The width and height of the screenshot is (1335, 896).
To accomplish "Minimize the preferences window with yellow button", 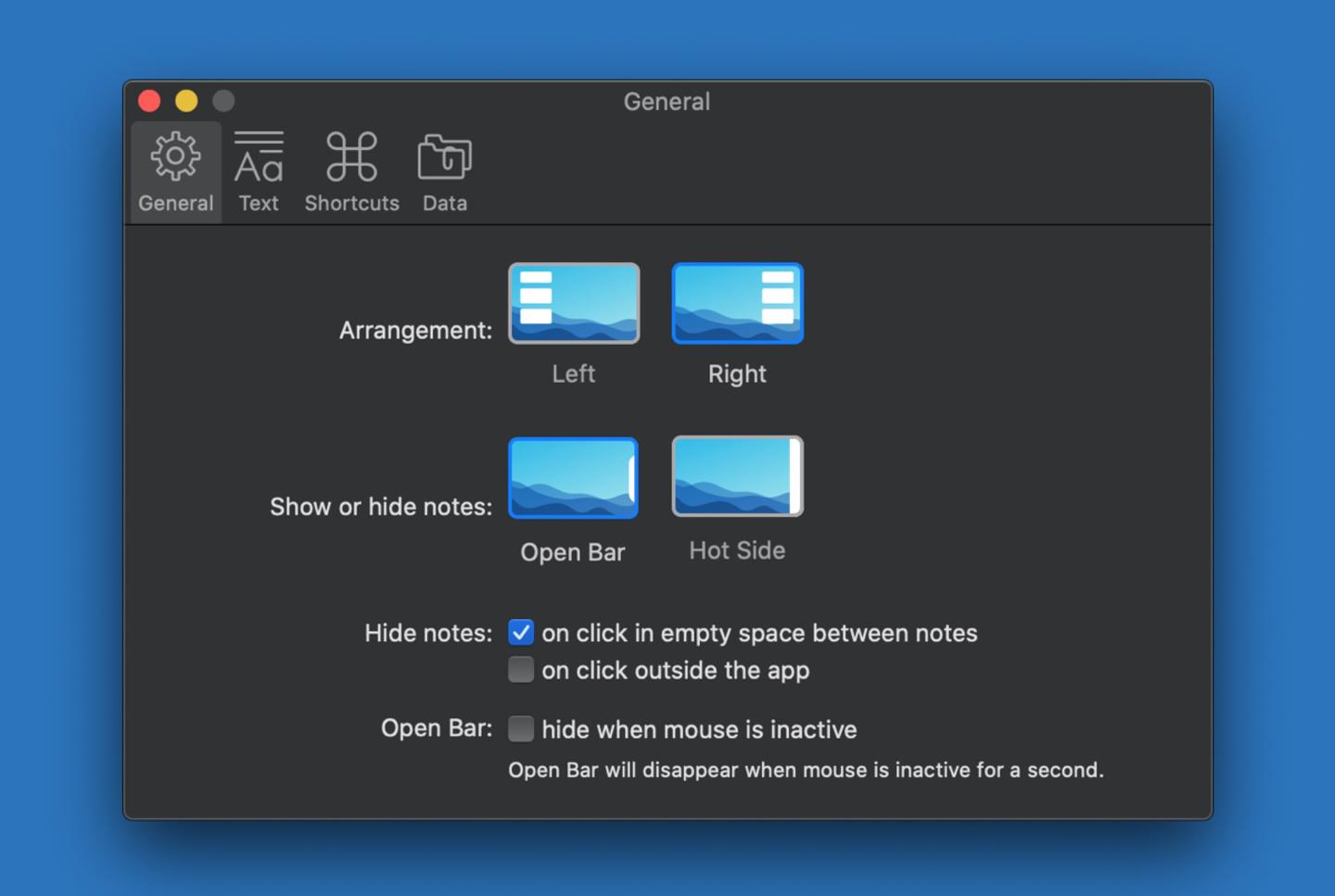I will [186, 100].
